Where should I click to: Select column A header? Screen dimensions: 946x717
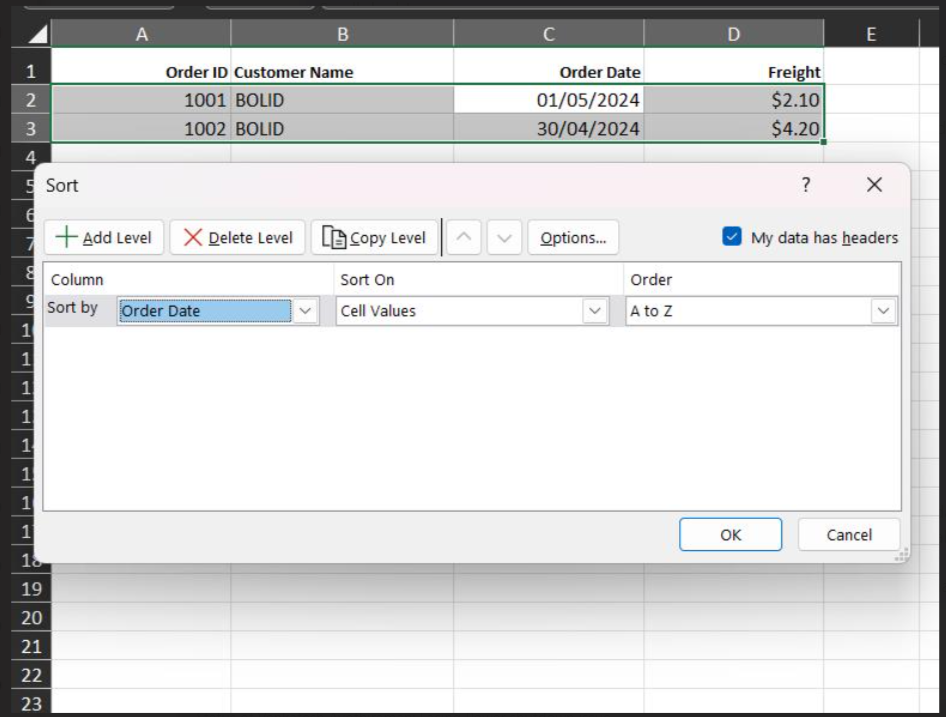[x=141, y=35]
